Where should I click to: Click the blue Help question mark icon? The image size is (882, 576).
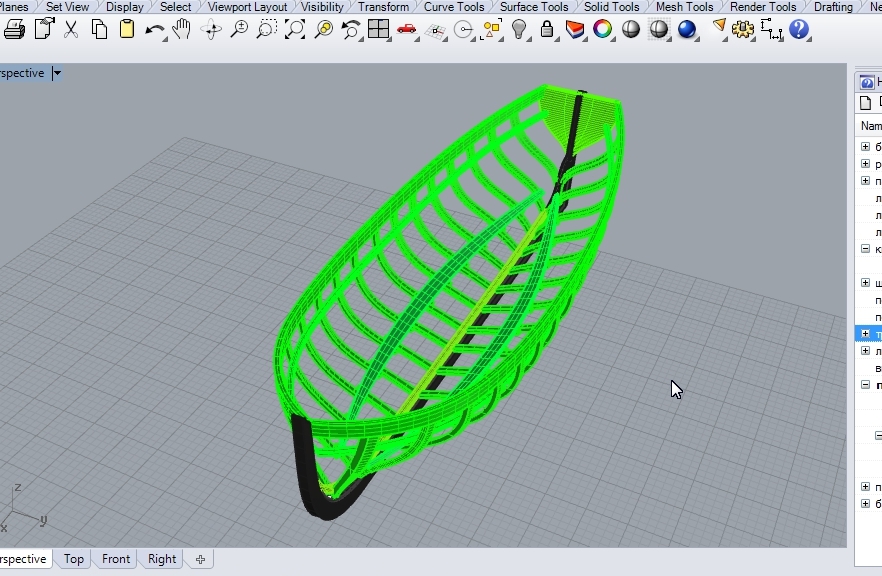(x=799, y=29)
